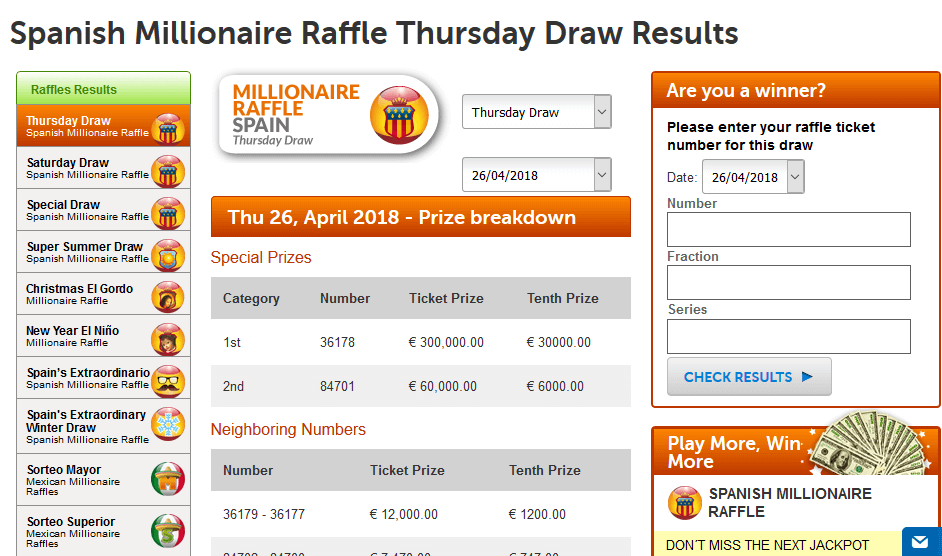Viewport: 942px width, 556px height.
Task: Click the Spain's Extraordinario mustache face icon
Action: (x=168, y=381)
